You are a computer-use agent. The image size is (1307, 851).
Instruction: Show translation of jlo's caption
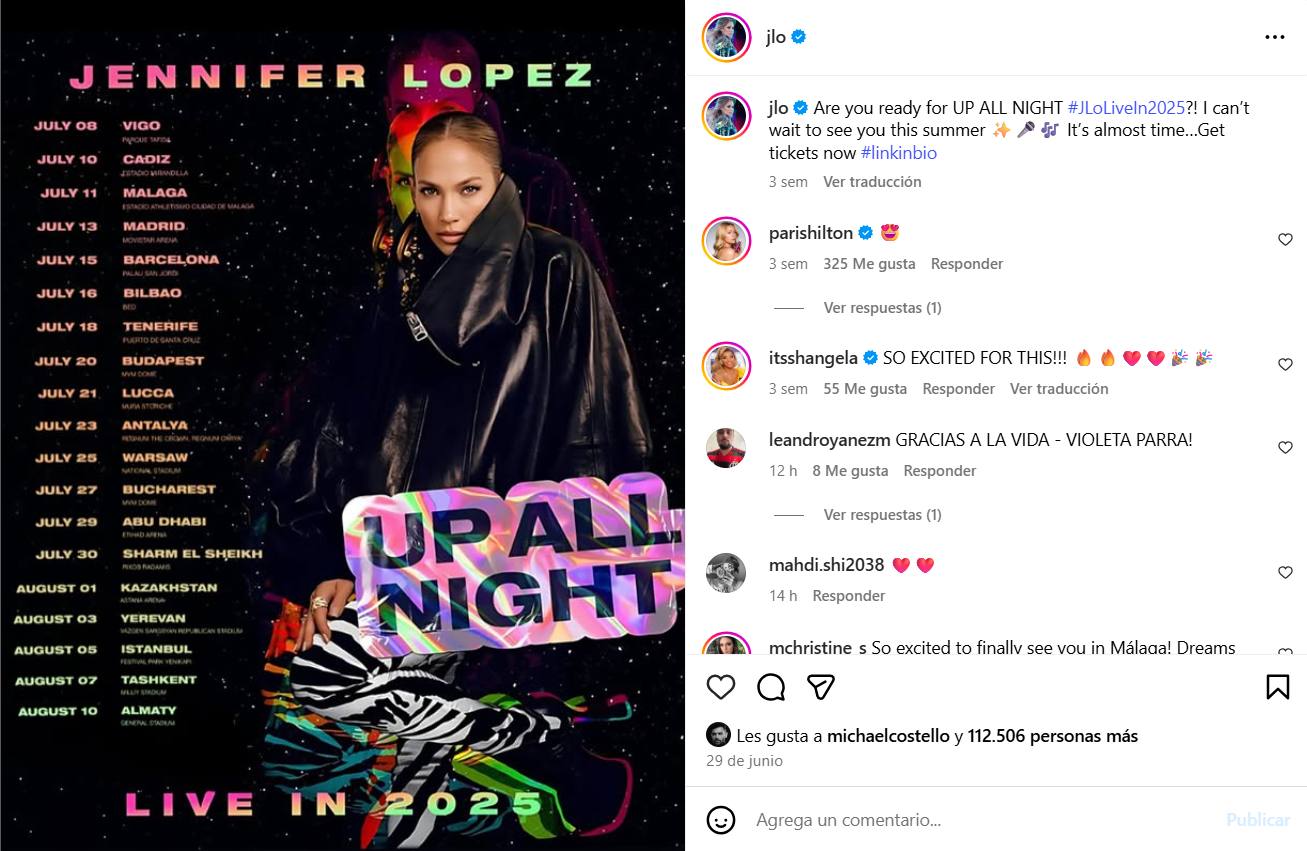coord(872,182)
